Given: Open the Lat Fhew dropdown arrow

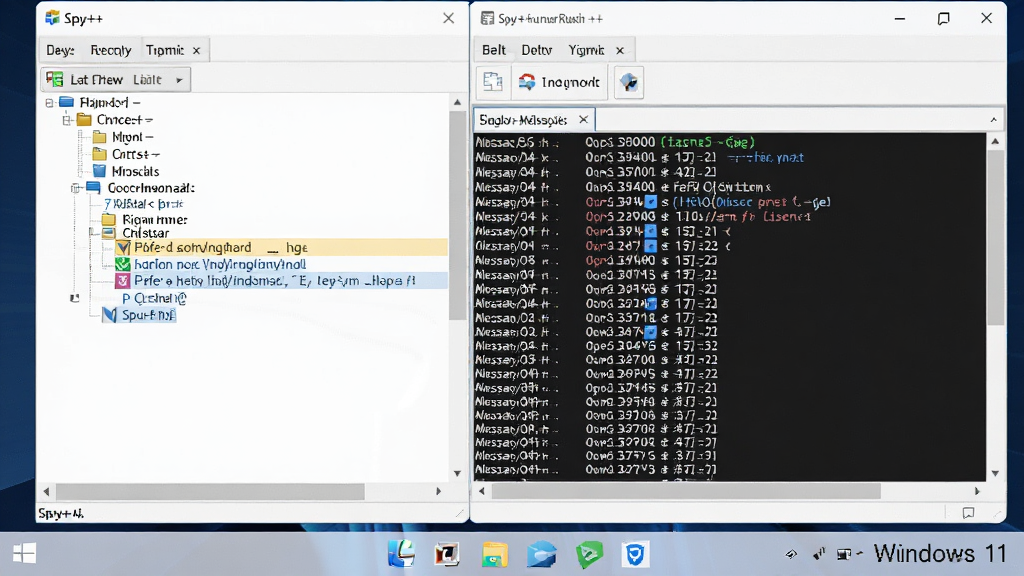Looking at the screenshot, I should tap(179, 80).
